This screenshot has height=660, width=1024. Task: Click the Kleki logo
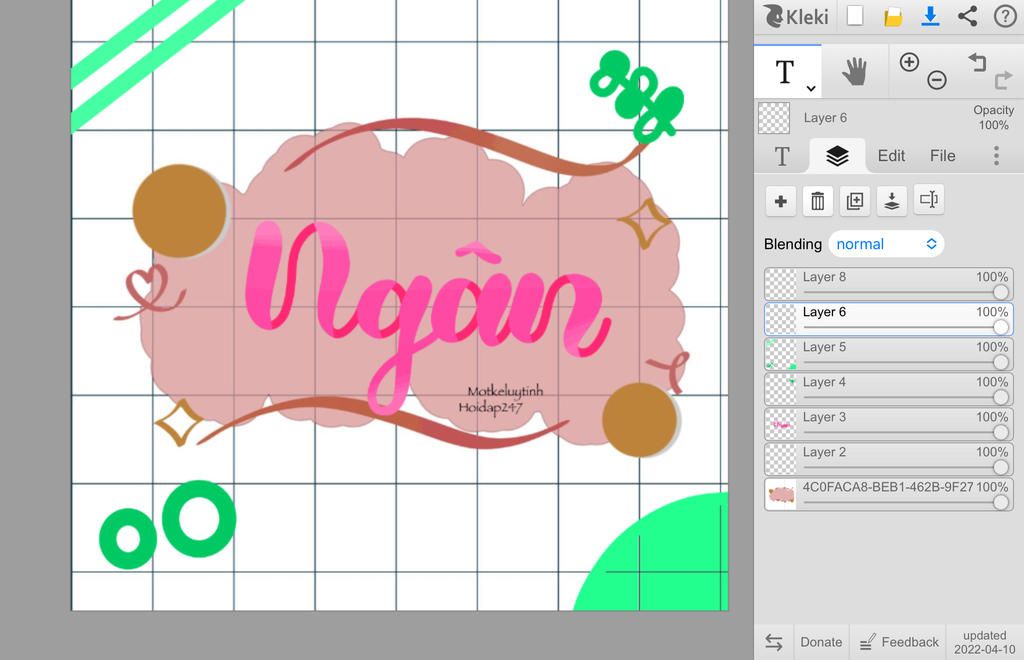(796, 16)
